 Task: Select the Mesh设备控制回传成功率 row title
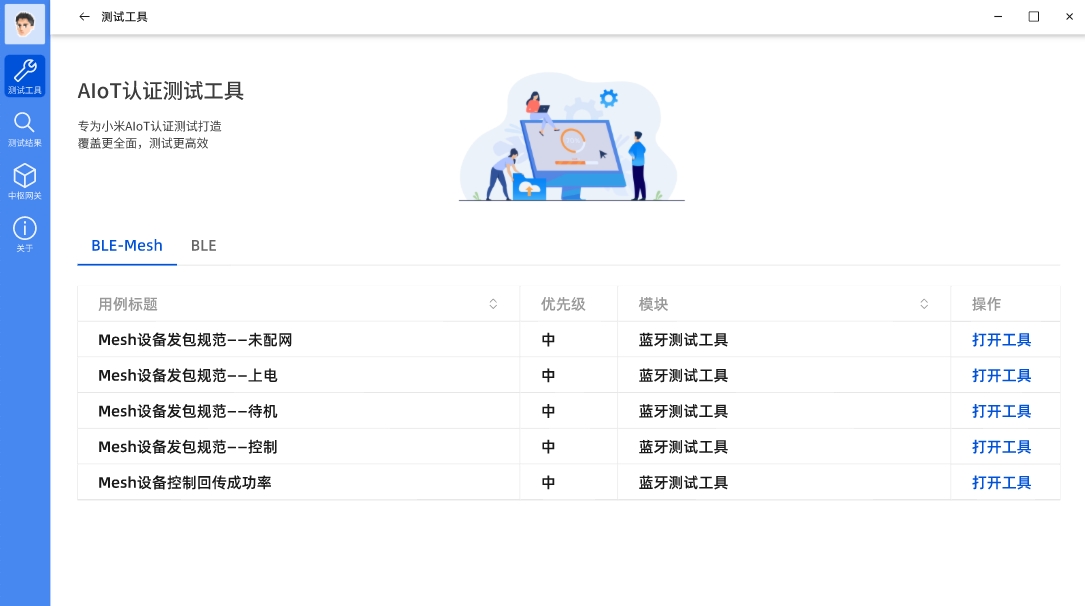click(185, 483)
